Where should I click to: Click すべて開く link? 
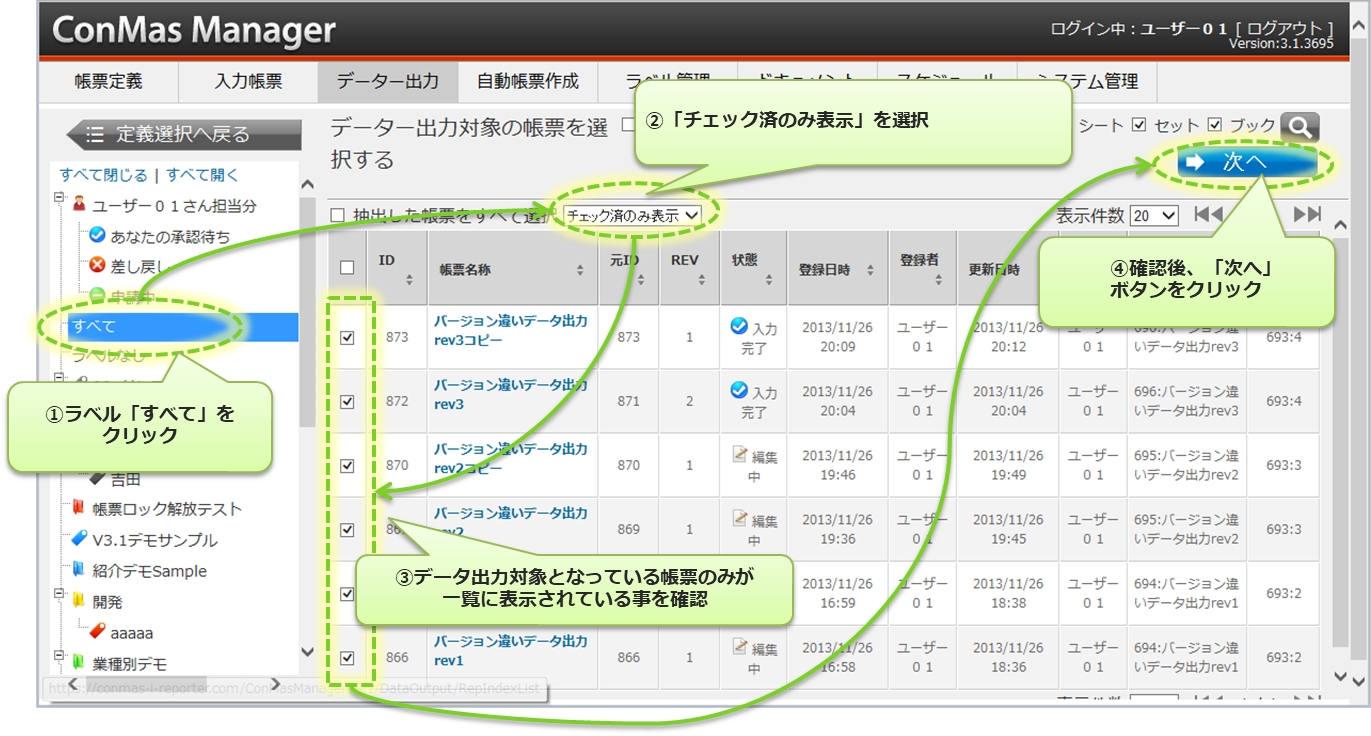click(203, 175)
